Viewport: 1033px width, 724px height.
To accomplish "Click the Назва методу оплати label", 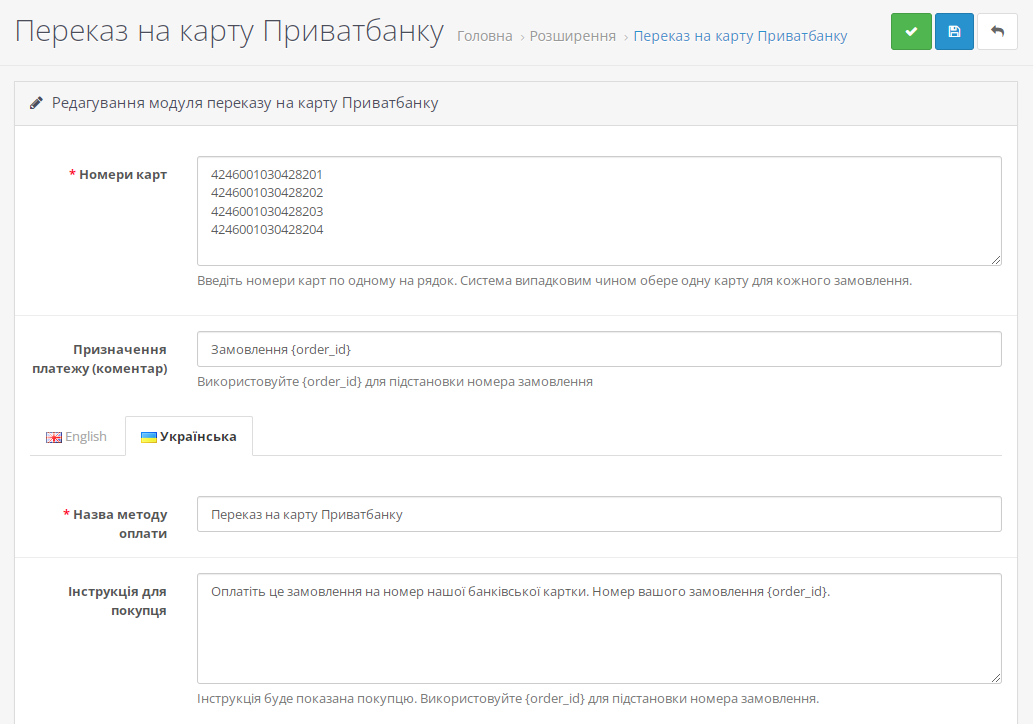I will point(120,524).
